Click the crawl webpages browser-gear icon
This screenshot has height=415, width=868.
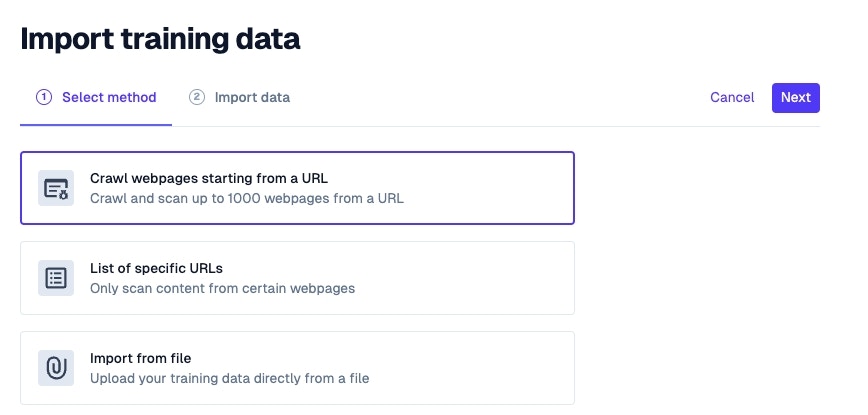[x=56, y=188]
